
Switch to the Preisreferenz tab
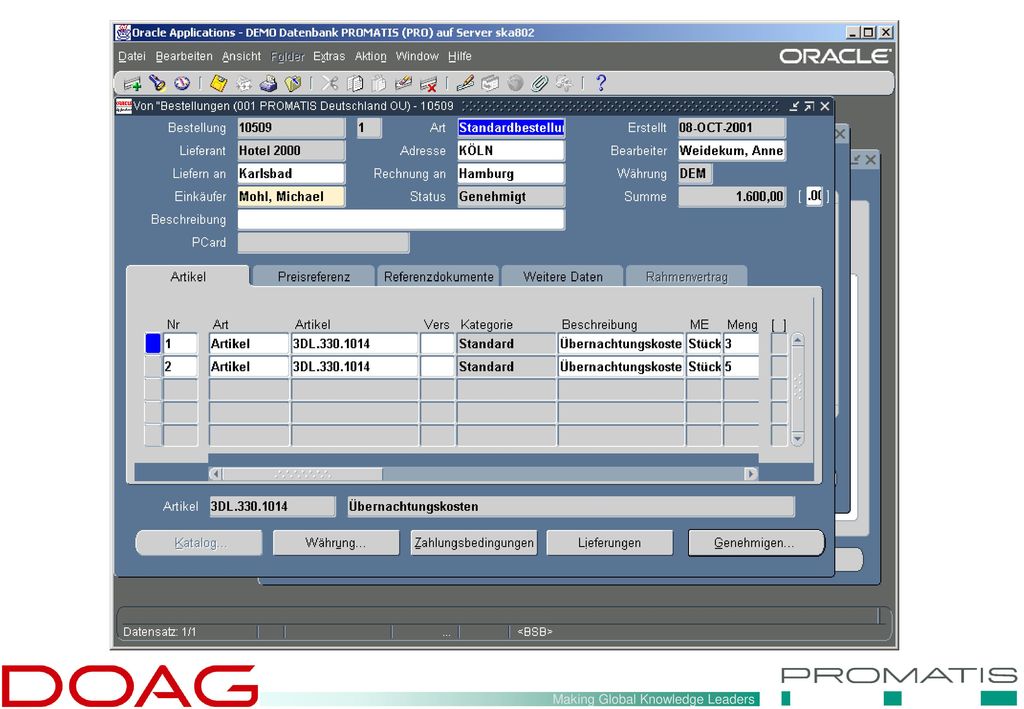(313, 276)
